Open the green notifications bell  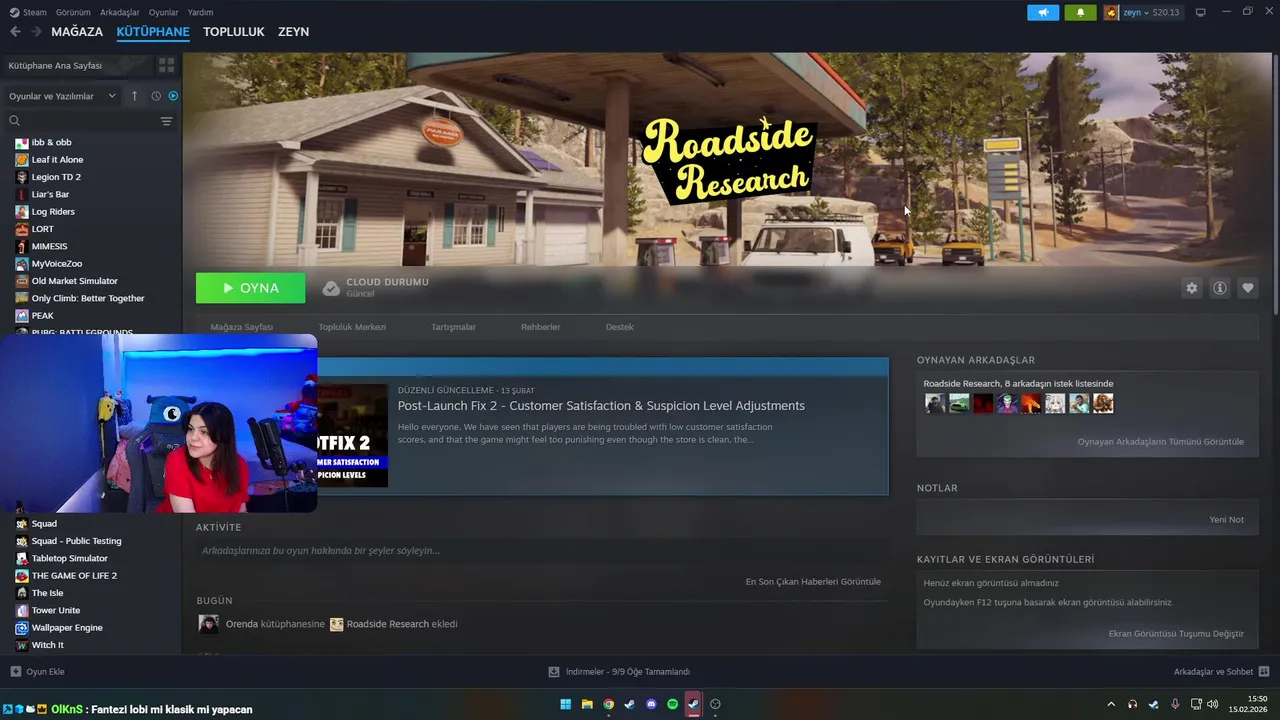[x=1080, y=13]
